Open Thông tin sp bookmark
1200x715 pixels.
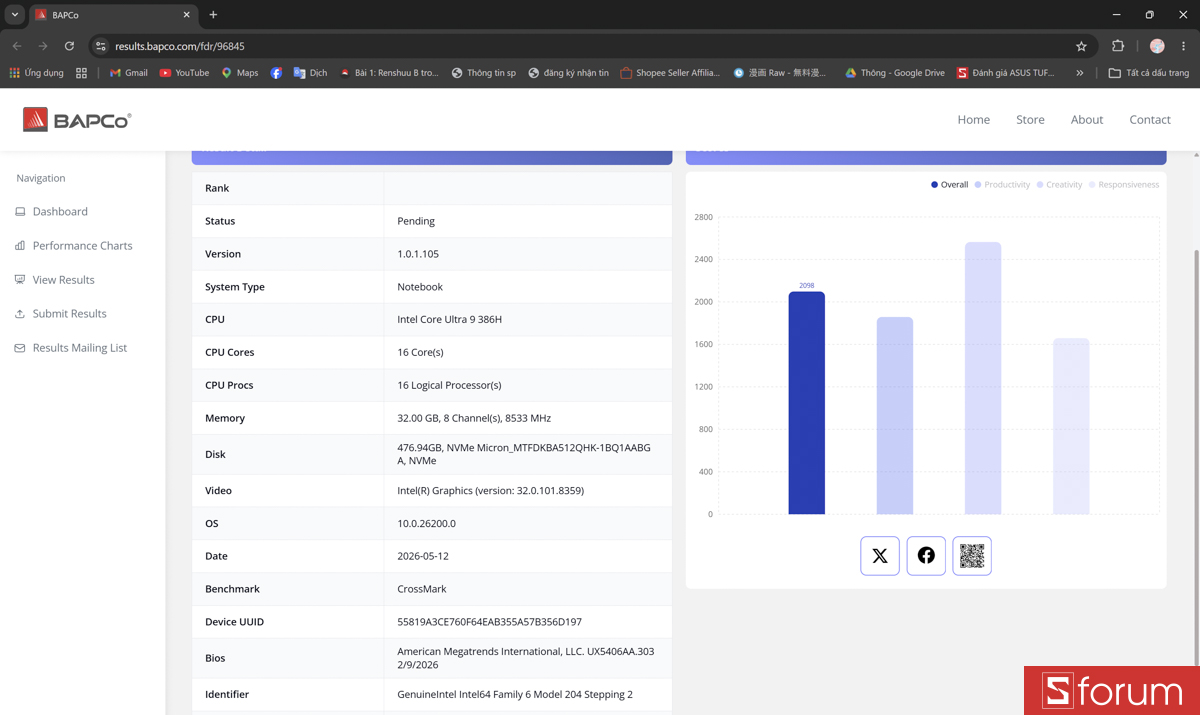coord(484,73)
